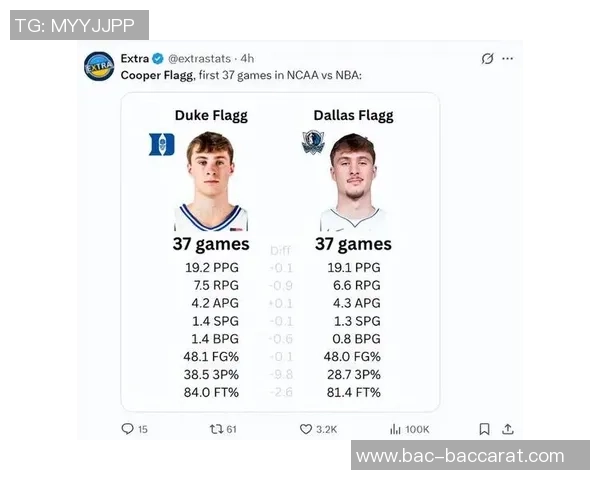Viewport: 600px width, 480px height.
Task: Open the Extra profile avatar
Action: (99, 66)
